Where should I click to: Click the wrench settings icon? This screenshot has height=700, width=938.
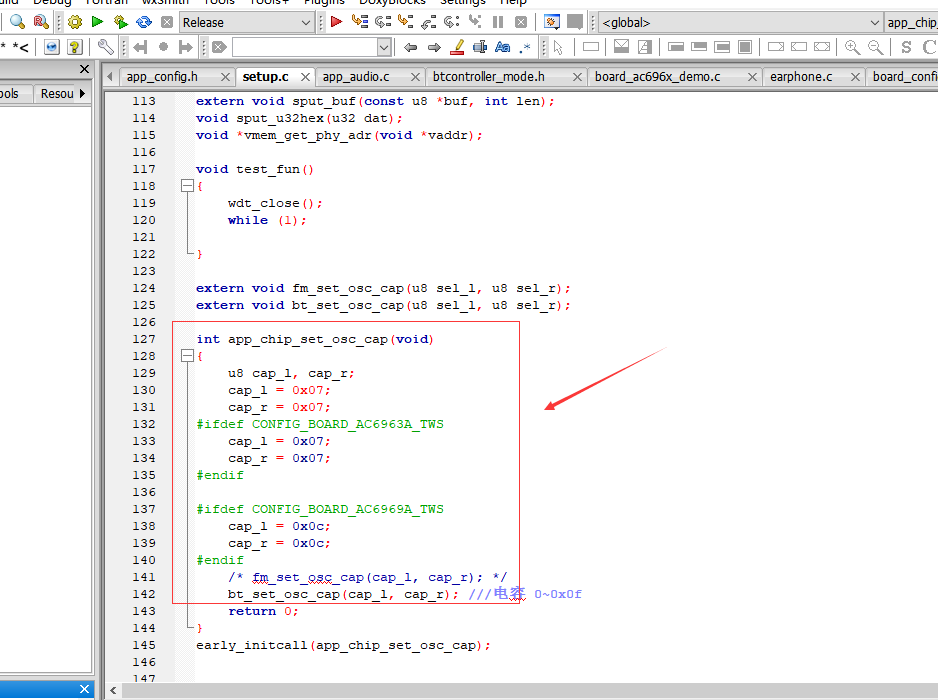(105, 47)
